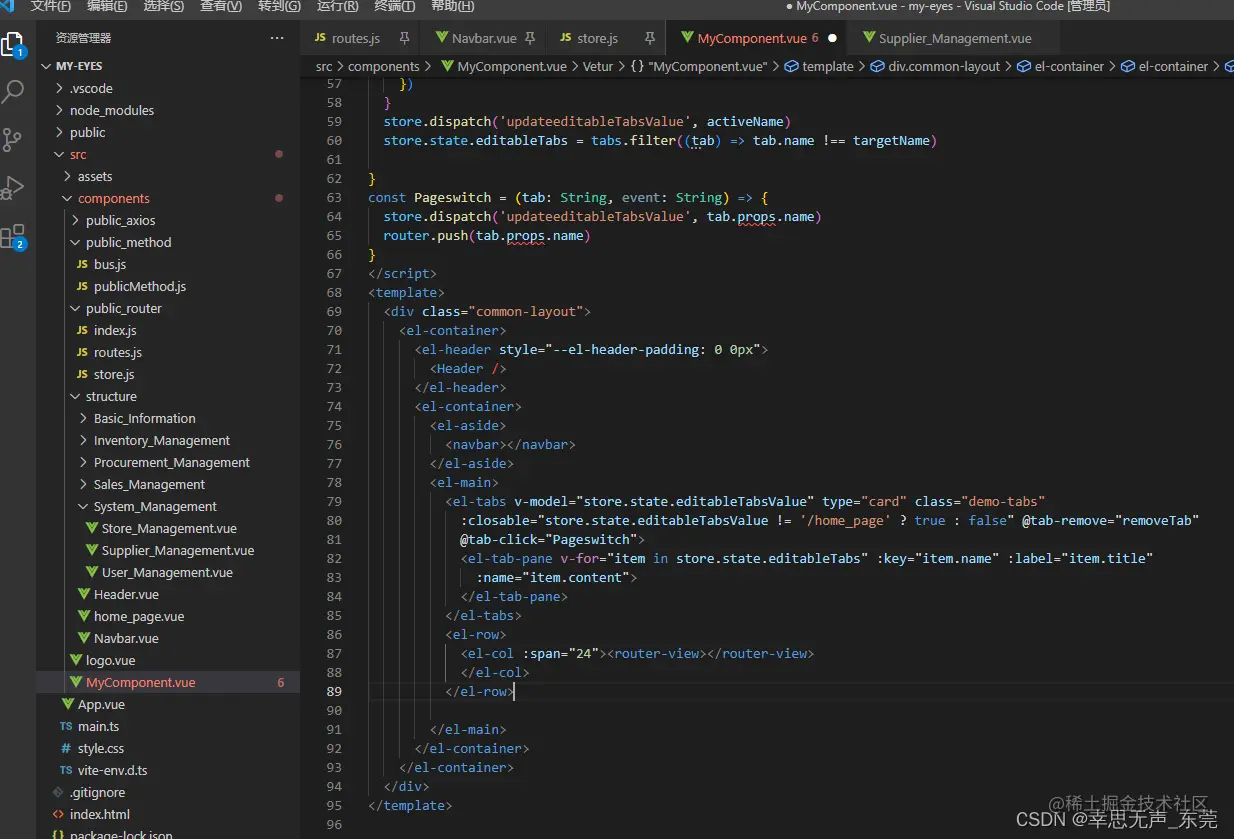
Task: Expand the Basic_Information folder
Action: (144, 418)
